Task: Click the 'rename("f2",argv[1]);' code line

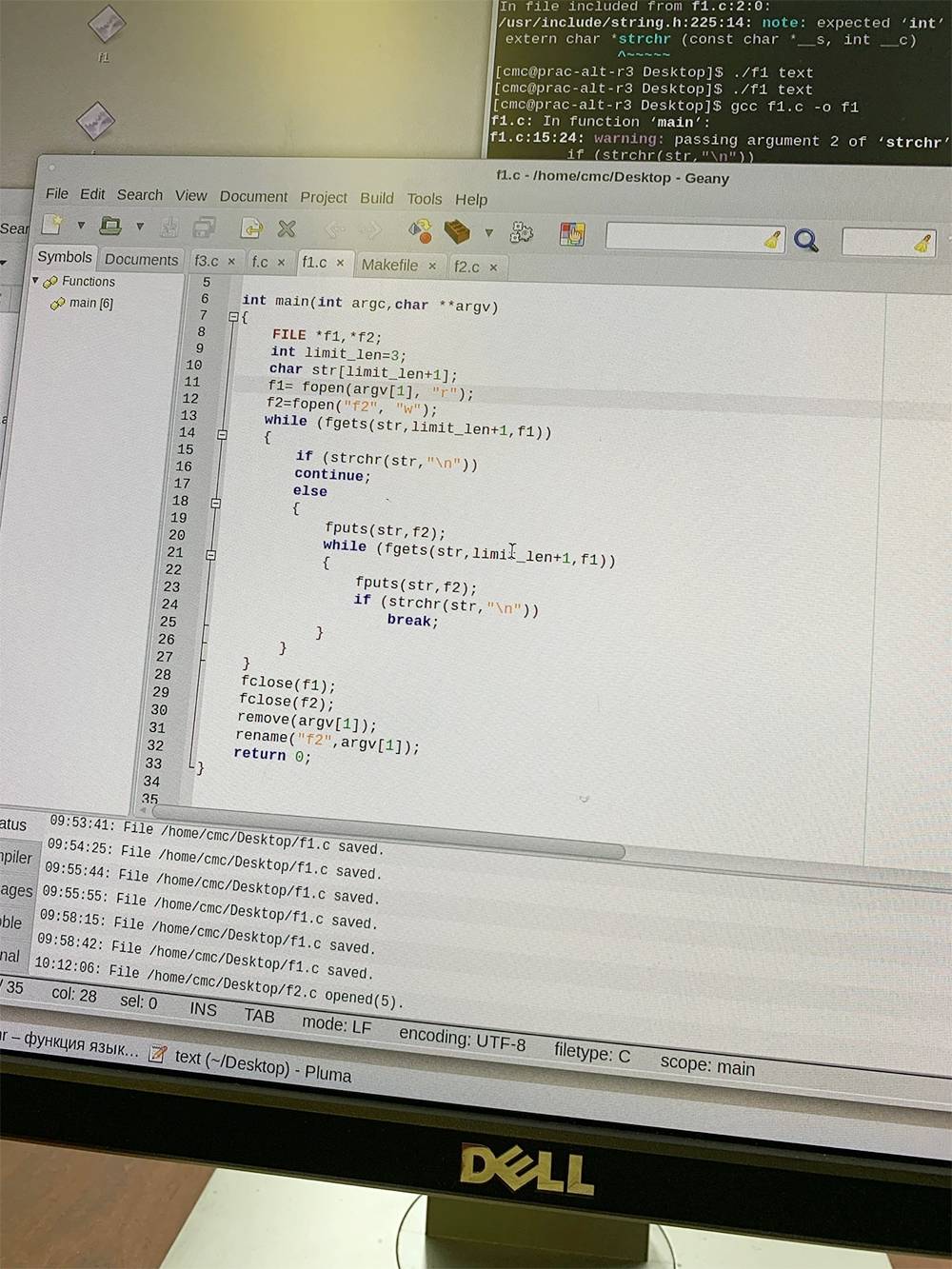Action: 327,741
